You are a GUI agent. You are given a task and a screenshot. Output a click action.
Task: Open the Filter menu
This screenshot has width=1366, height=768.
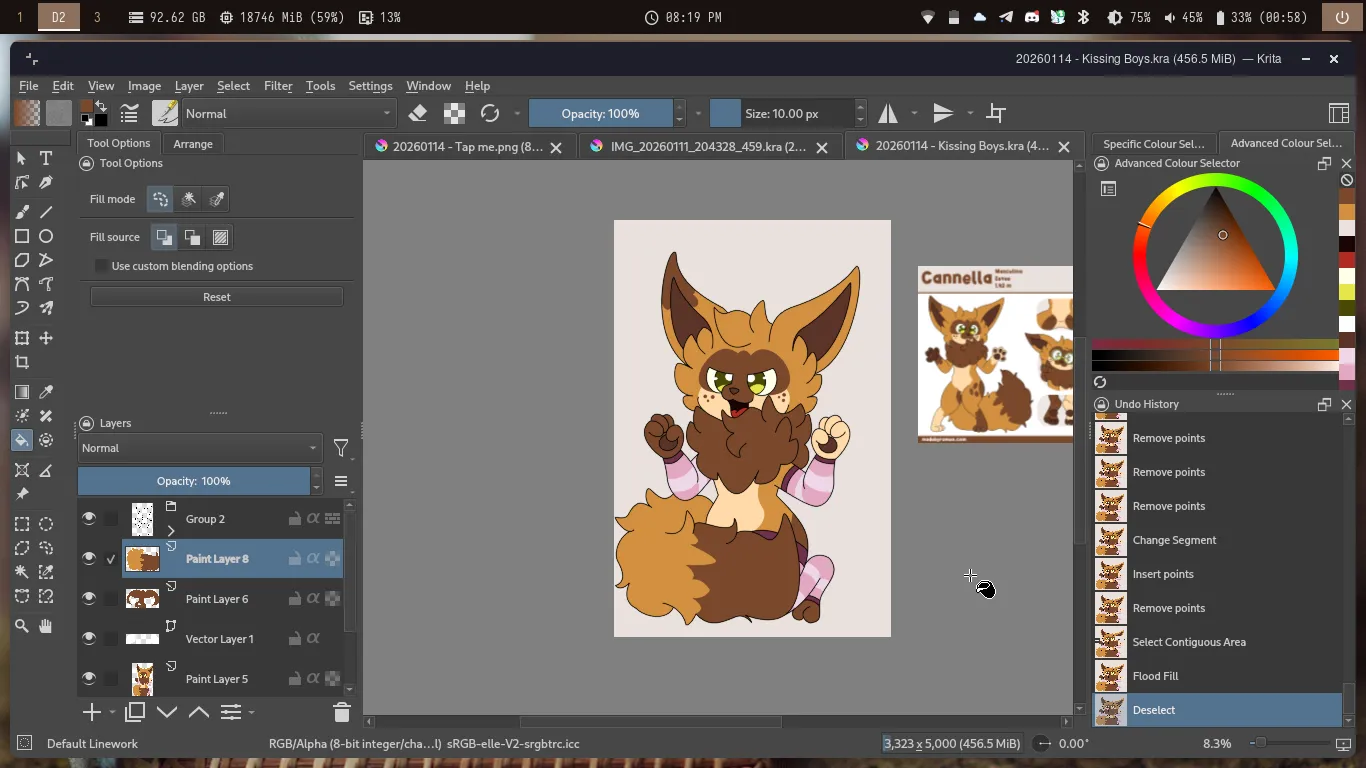tap(278, 86)
